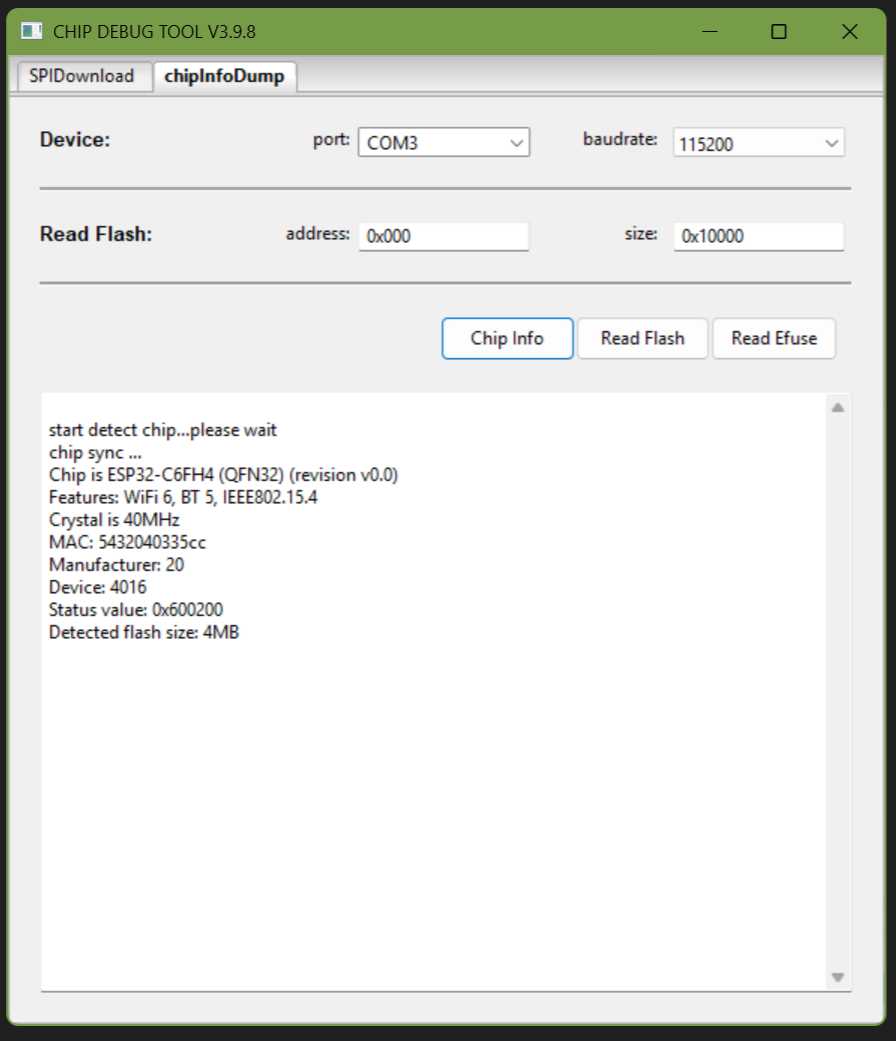The height and width of the screenshot is (1041, 896).
Task: Click the 'Manufacturer: 20' log line
Action: point(116,565)
